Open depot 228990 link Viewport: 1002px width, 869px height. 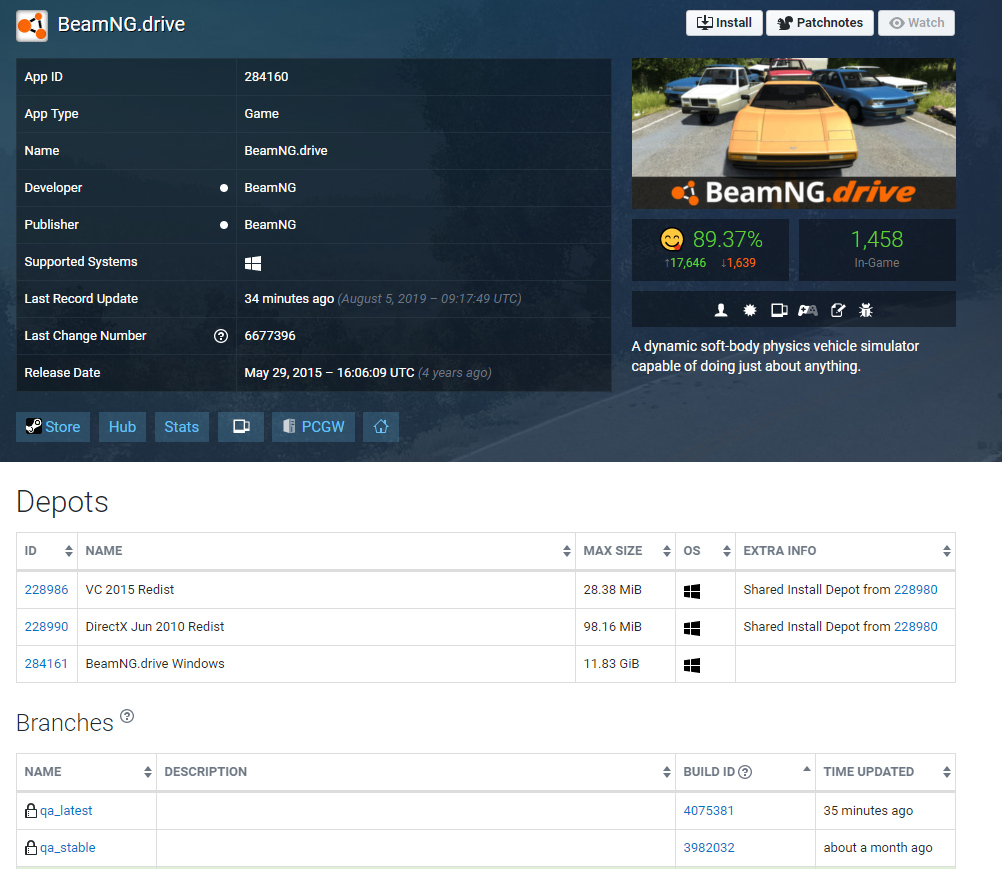(x=46, y=627)
